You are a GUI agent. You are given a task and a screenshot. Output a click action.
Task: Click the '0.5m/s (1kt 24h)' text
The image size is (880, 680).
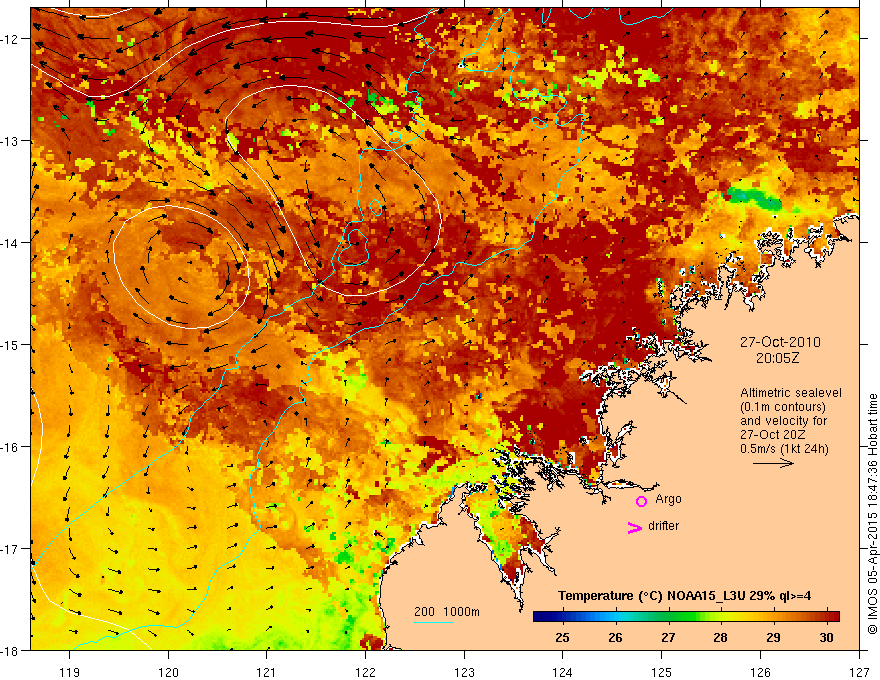pos(784,449)
